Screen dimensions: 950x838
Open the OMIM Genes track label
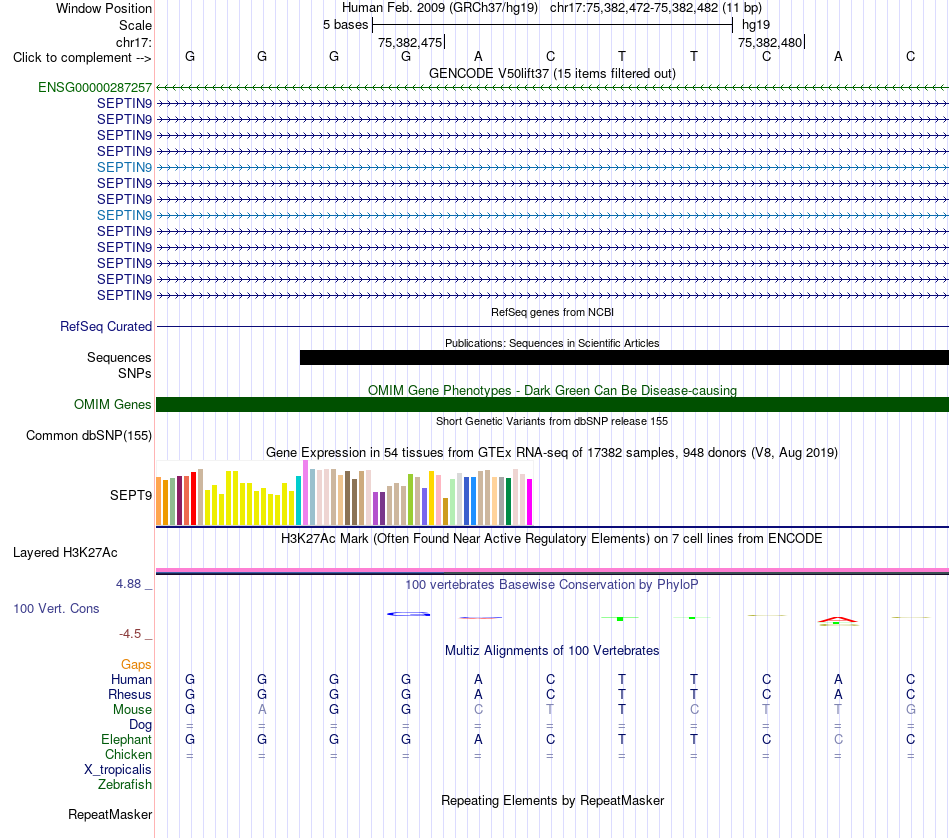[112, 404]
